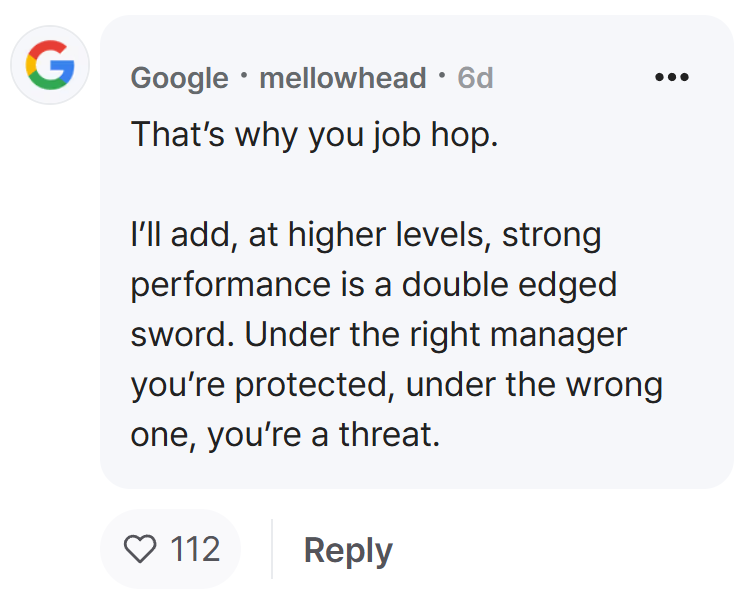755x600 pixels.
Task: Open the Google company page link
Action: click(180, 78)
